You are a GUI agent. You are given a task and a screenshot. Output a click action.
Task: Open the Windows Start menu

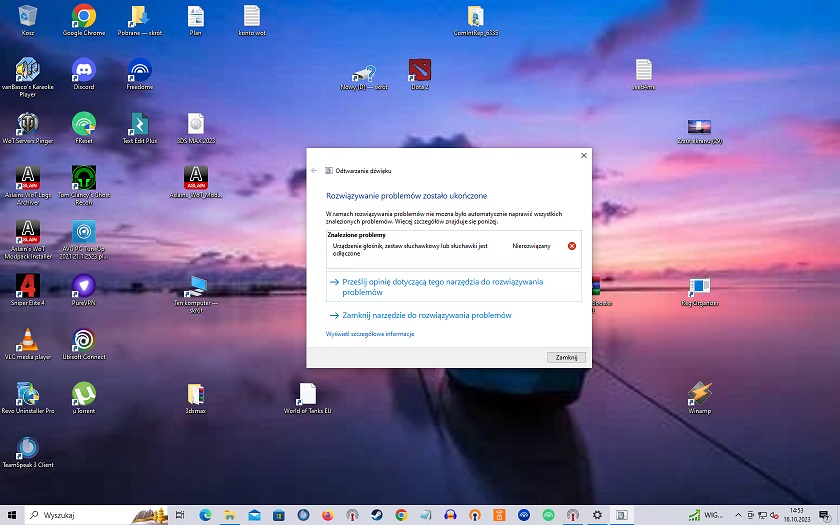(x=10, y=515)
